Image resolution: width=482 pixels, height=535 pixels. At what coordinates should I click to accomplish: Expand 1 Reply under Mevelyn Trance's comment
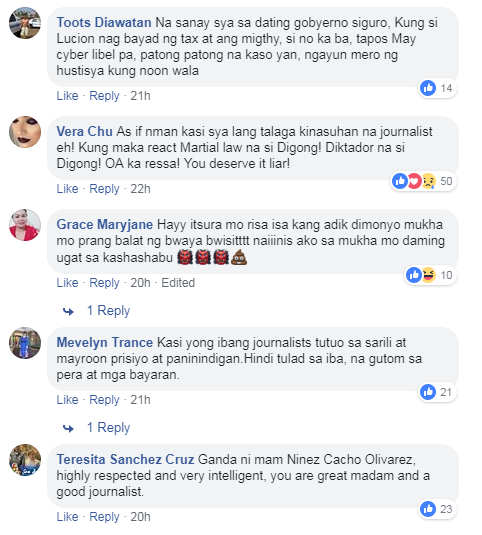108,428
